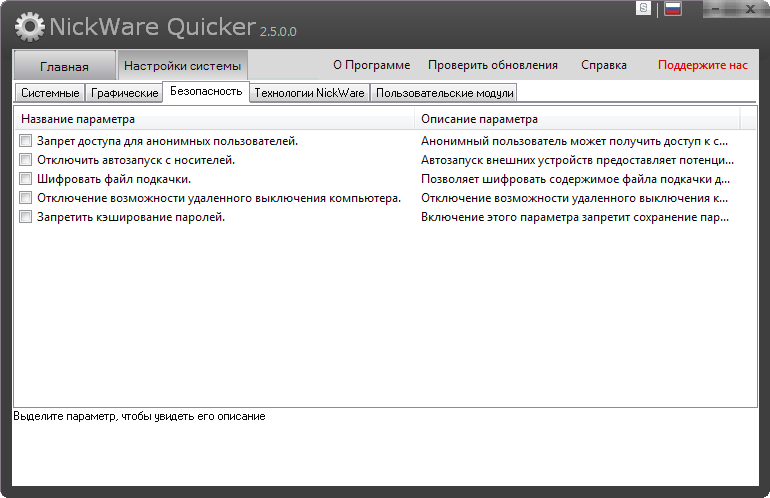
Task: Click the Название параметра column header
Action: coord(214,119)
